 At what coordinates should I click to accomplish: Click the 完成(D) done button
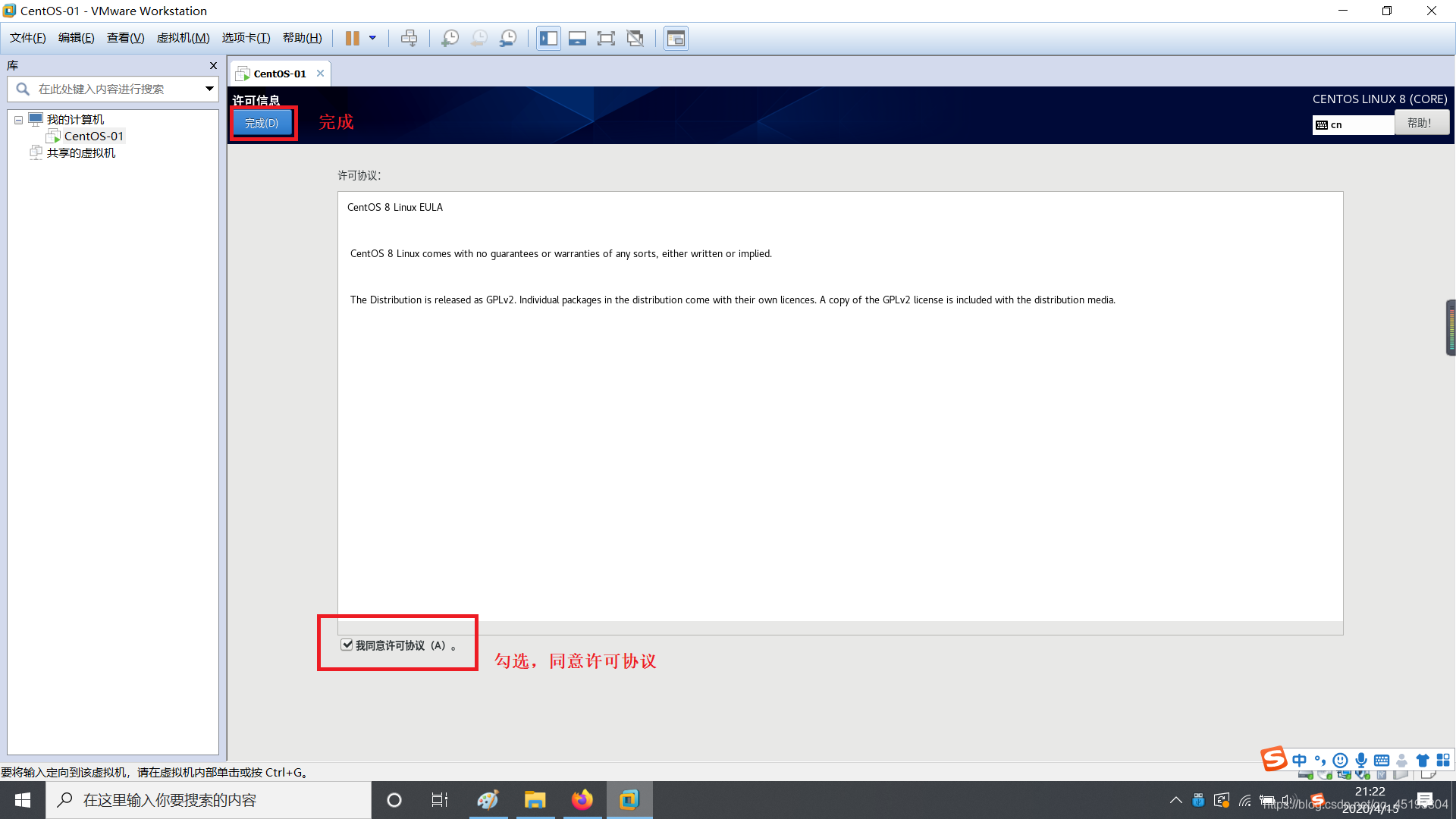[262, 123]
